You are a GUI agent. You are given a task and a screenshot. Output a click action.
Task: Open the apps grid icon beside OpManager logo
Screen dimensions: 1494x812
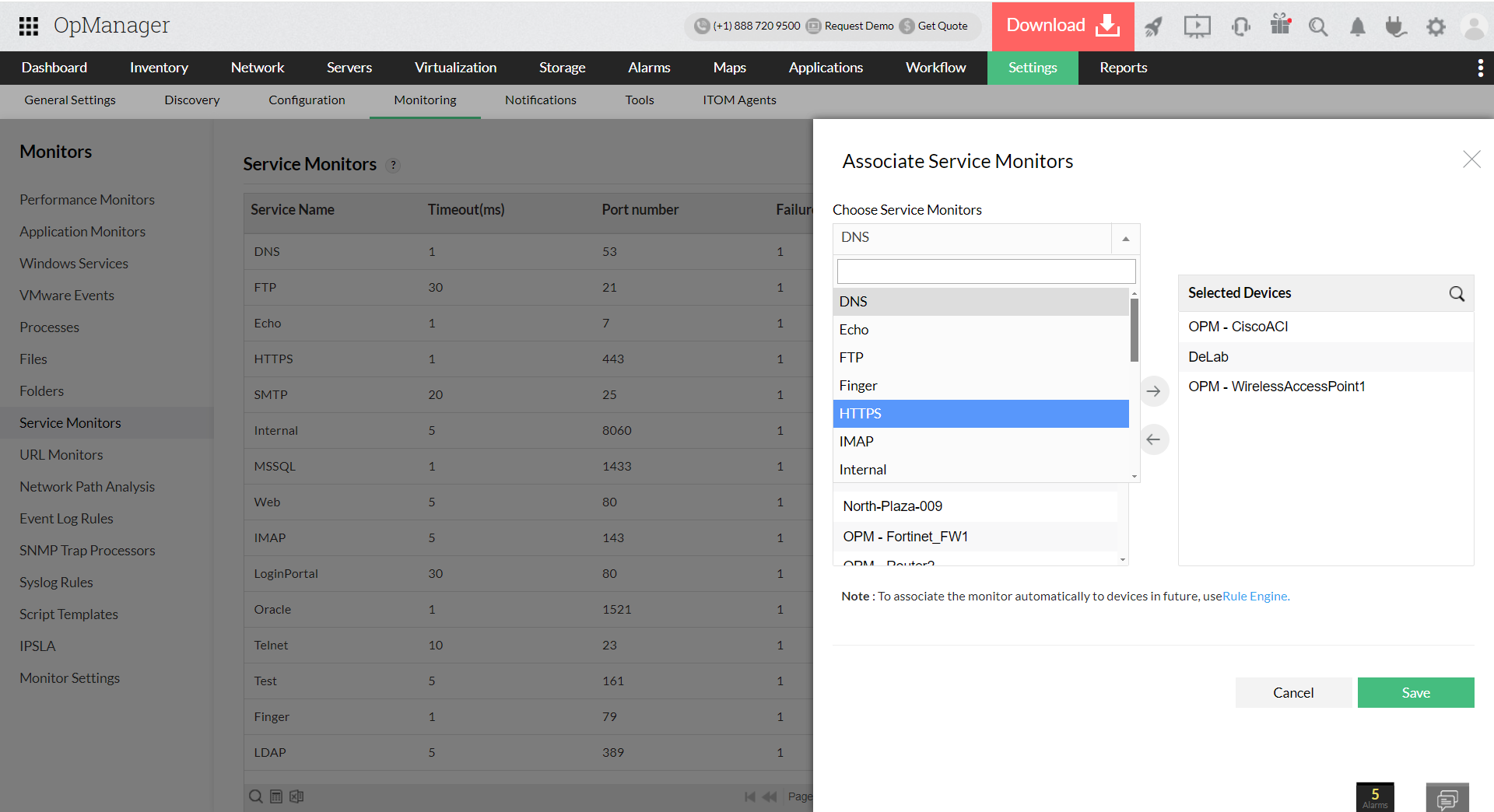pyautogui.click(x=28, y=26)
